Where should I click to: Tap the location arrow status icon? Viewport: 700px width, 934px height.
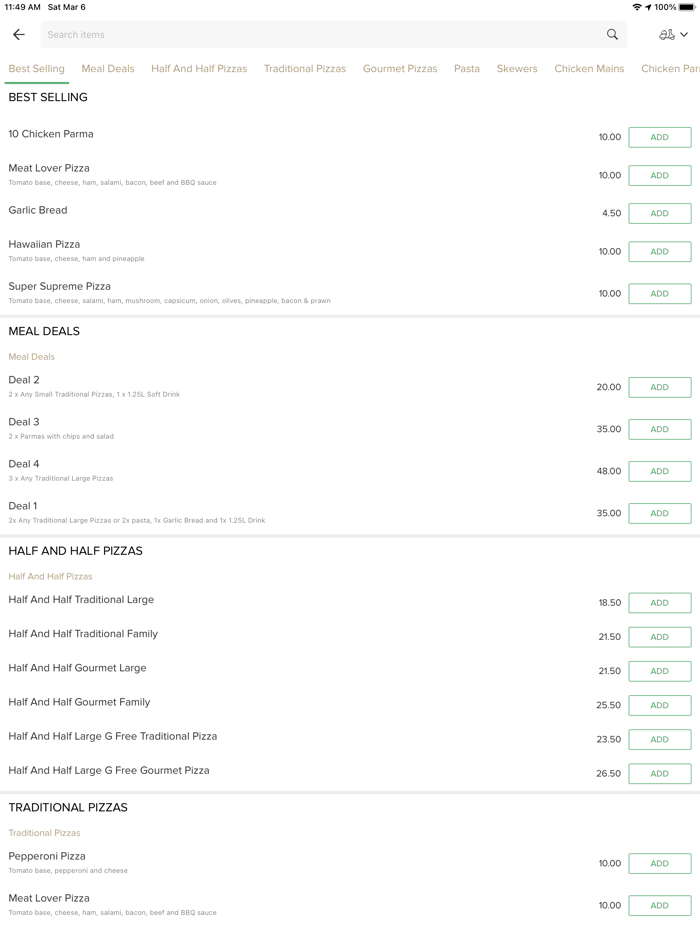[x=648, y=7]
